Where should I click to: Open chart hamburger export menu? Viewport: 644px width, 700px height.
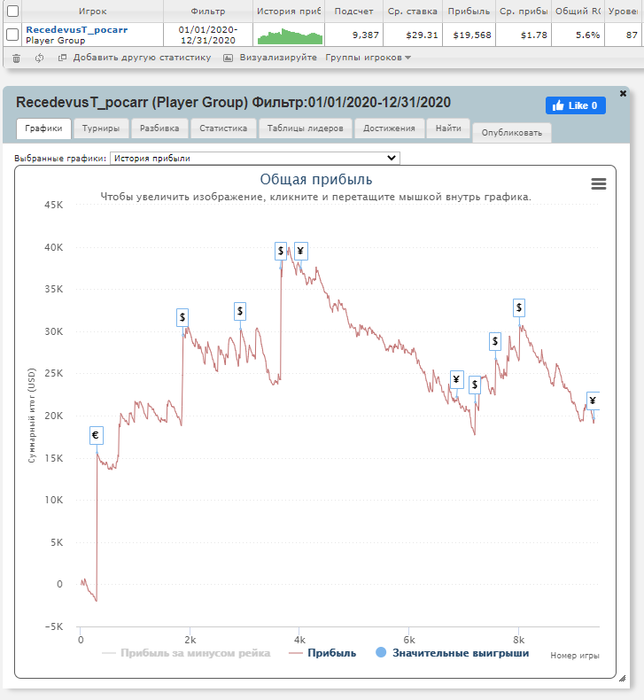coord(598,183)
